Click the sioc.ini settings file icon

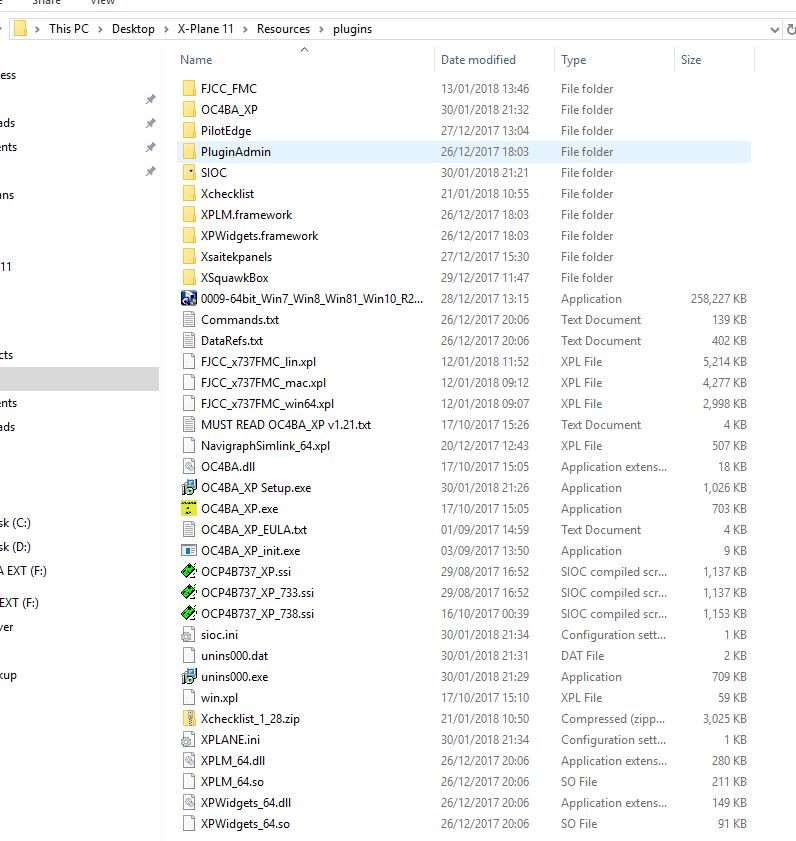coord(189,635)
